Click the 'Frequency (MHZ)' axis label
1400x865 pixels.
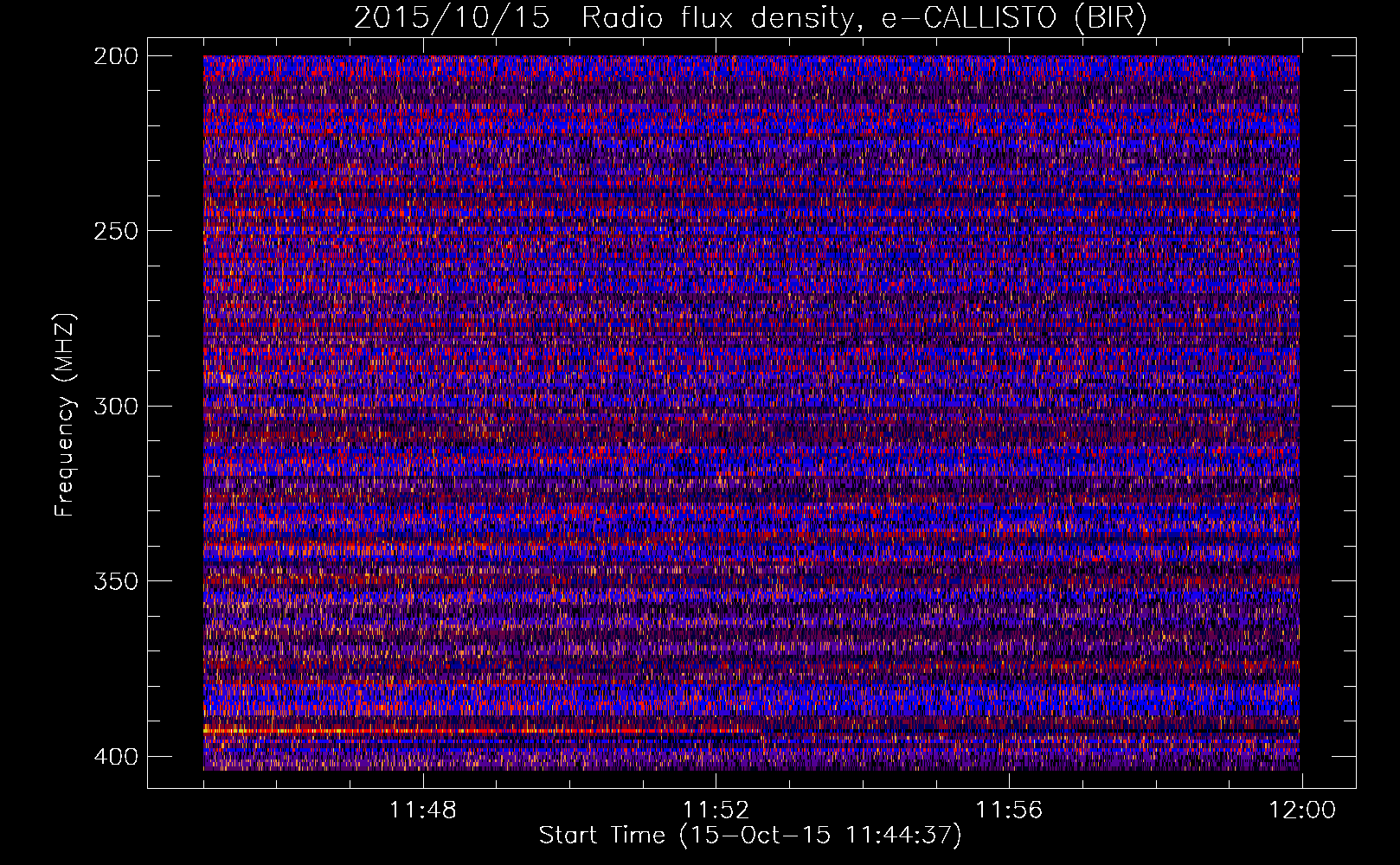pyautogui.click(x=65, y=413)
